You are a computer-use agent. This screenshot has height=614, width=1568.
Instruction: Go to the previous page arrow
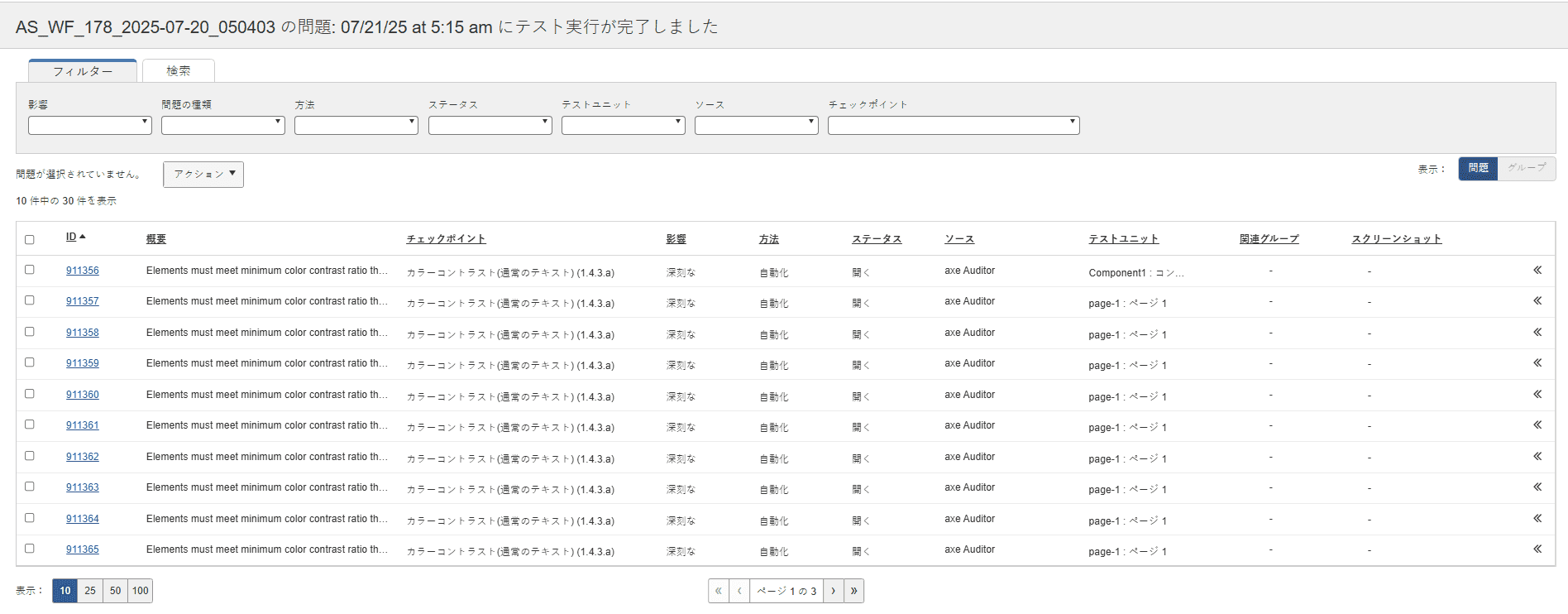[739, 591]
